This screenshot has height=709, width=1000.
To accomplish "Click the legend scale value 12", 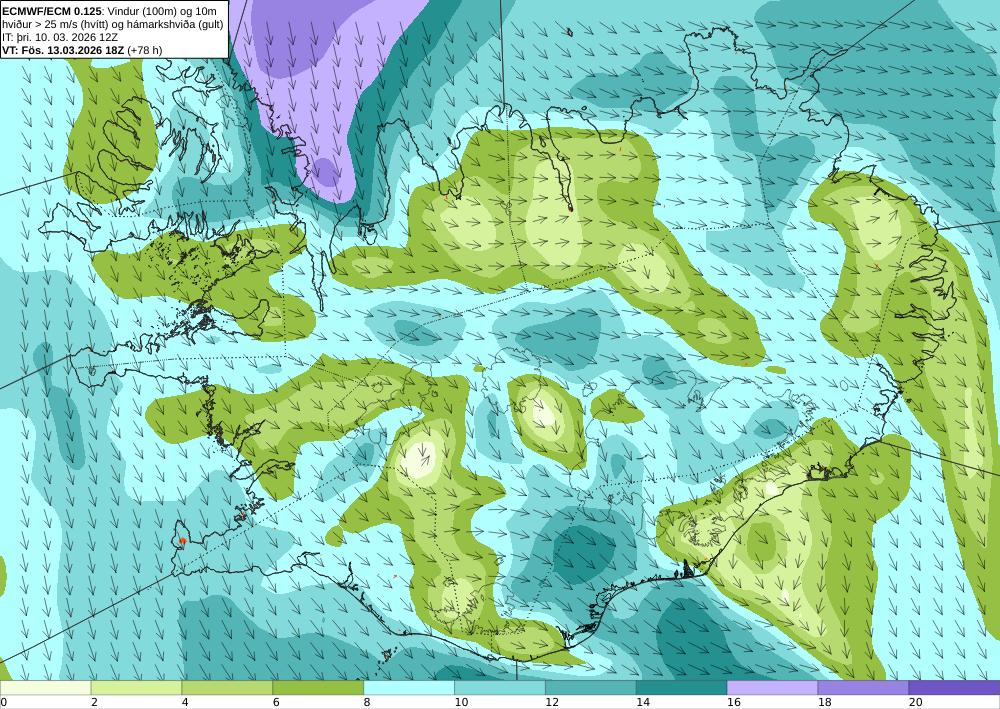I will click(x=552, y=703).
